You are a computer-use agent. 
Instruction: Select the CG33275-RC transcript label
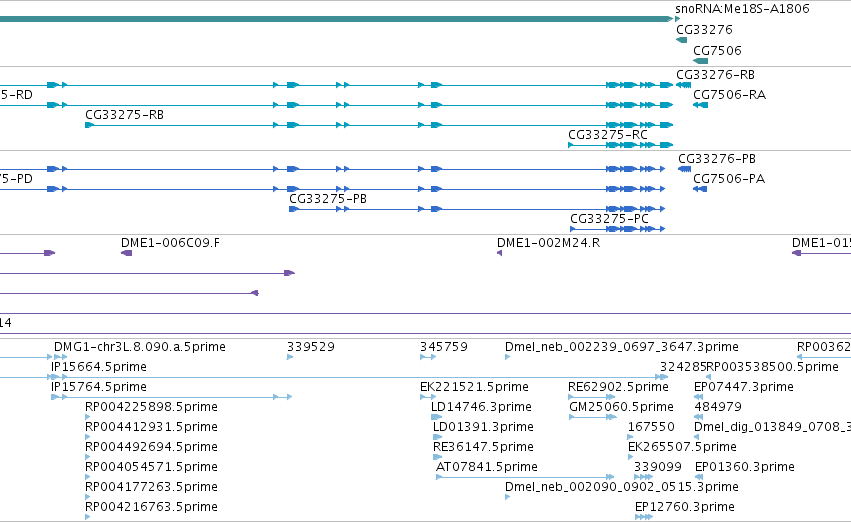(x=608, y=135)
